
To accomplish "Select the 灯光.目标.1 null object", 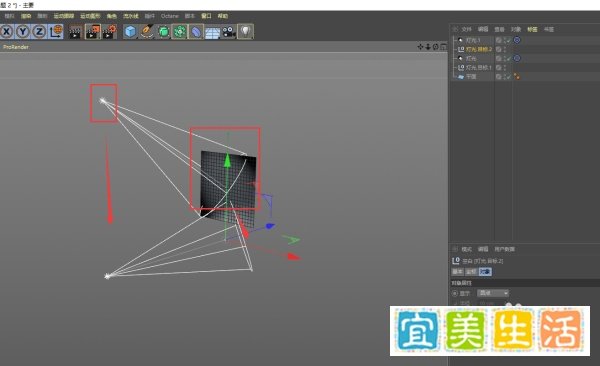I will click(478, 68).
